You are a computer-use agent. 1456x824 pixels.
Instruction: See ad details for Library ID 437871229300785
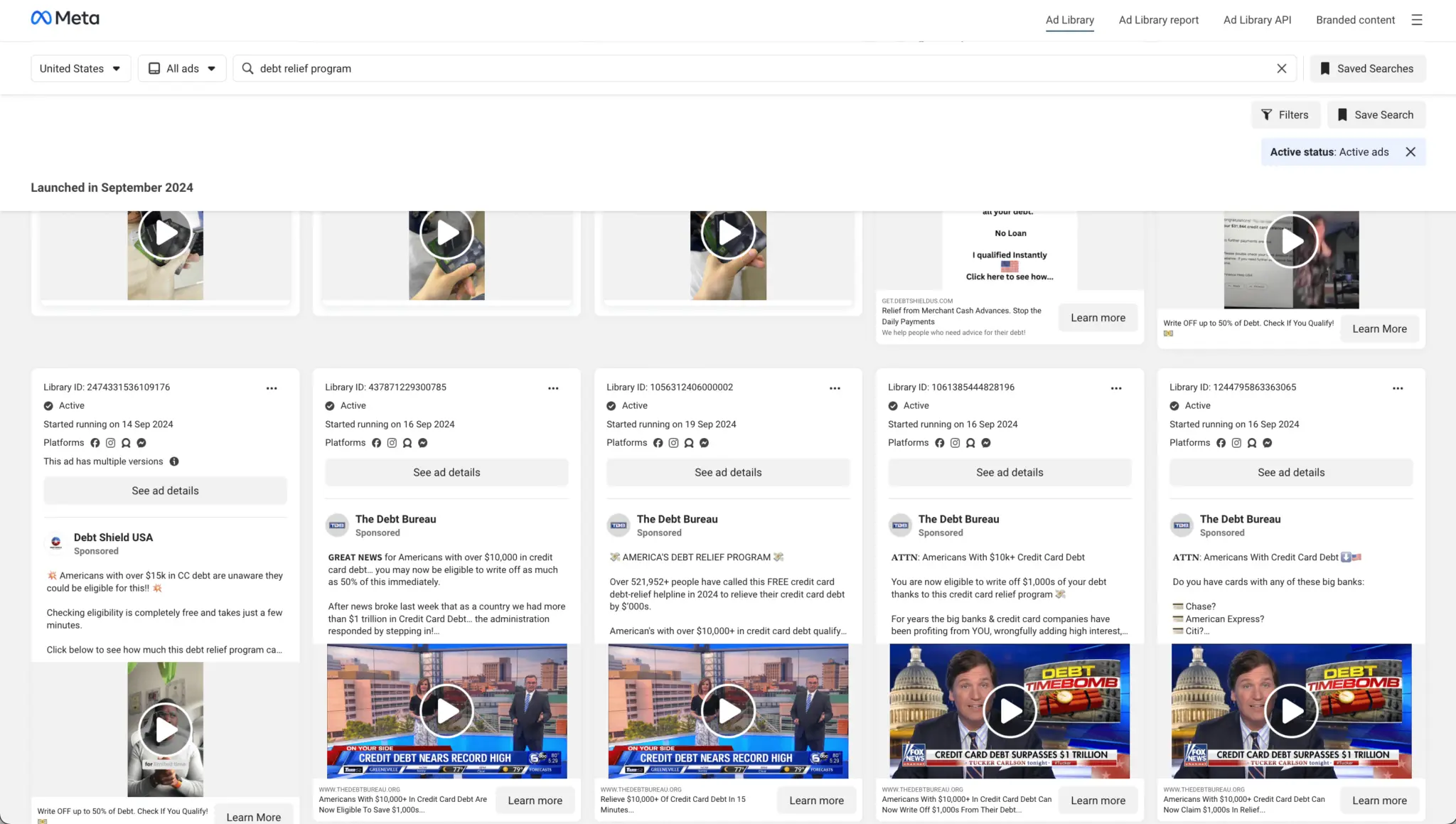tap(446, 472)
